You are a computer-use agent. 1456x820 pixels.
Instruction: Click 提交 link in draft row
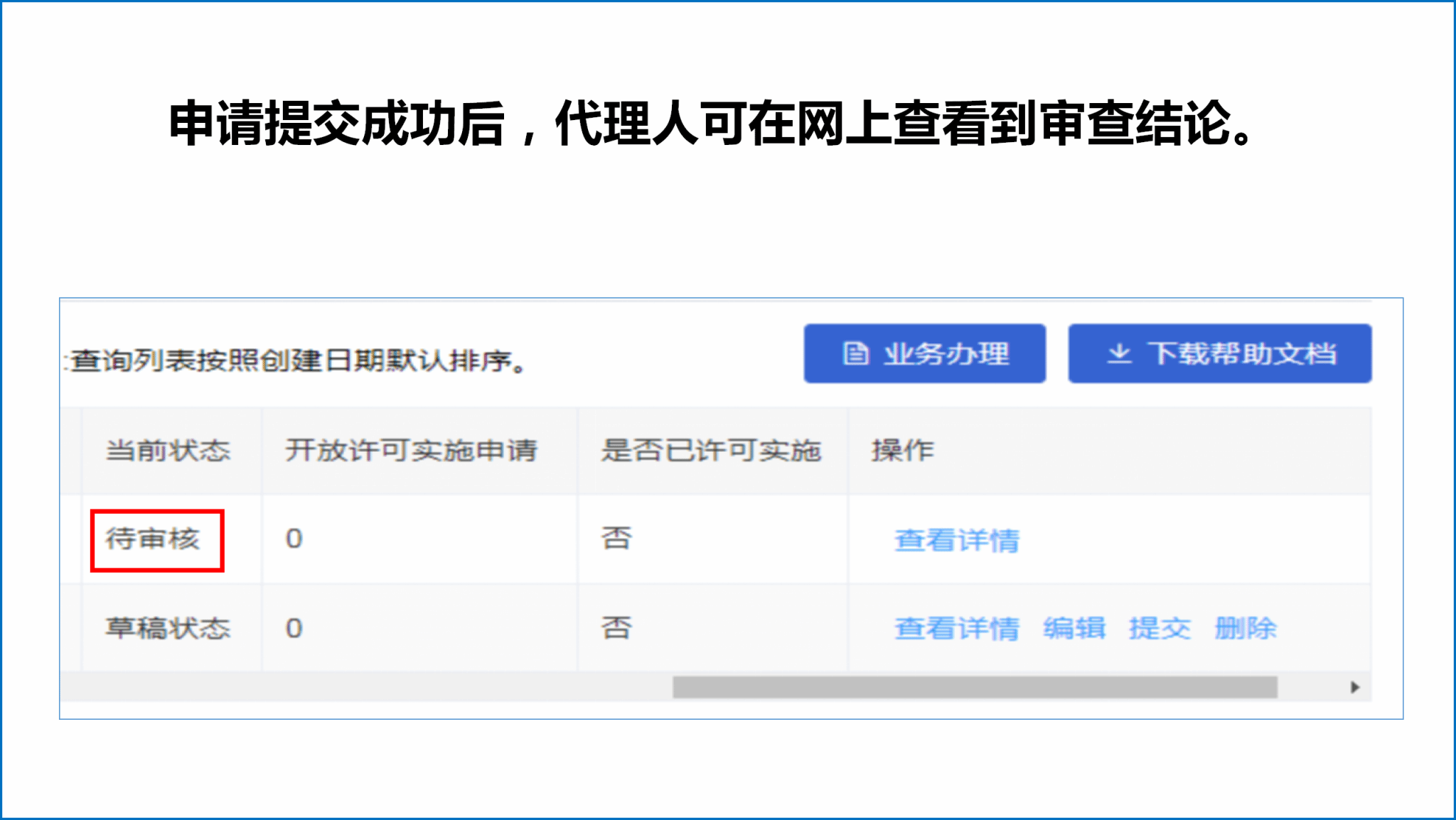[x=1160, y=628]
